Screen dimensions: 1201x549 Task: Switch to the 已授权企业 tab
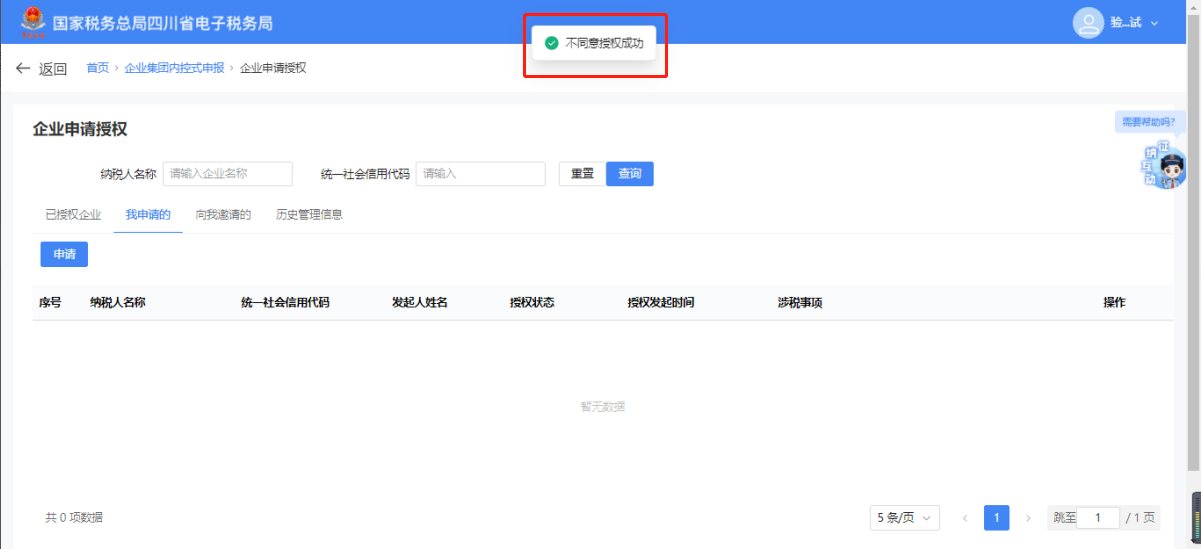pyautogui.click(x=73, y=214)
